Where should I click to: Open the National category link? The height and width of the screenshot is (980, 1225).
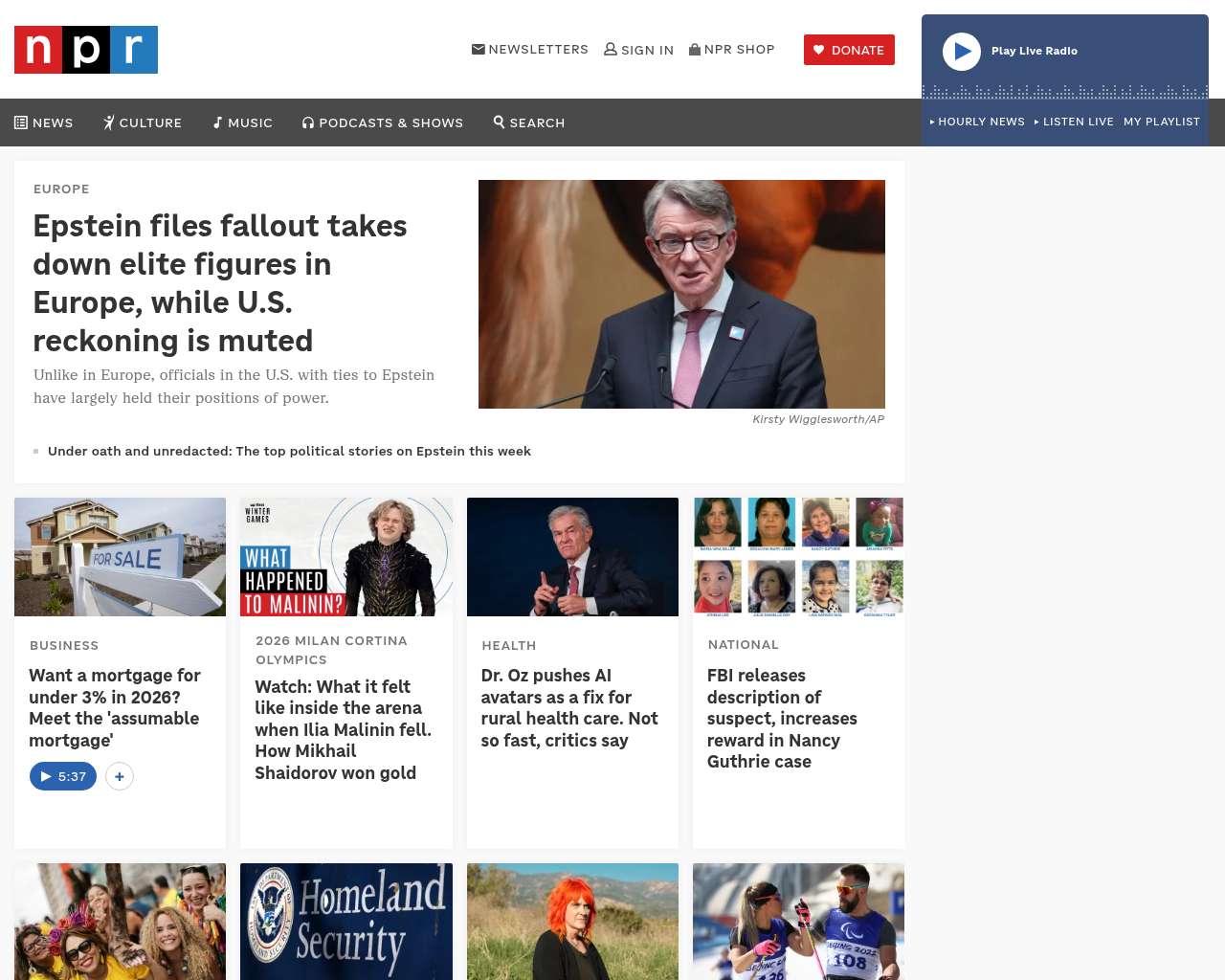(744, 644)
